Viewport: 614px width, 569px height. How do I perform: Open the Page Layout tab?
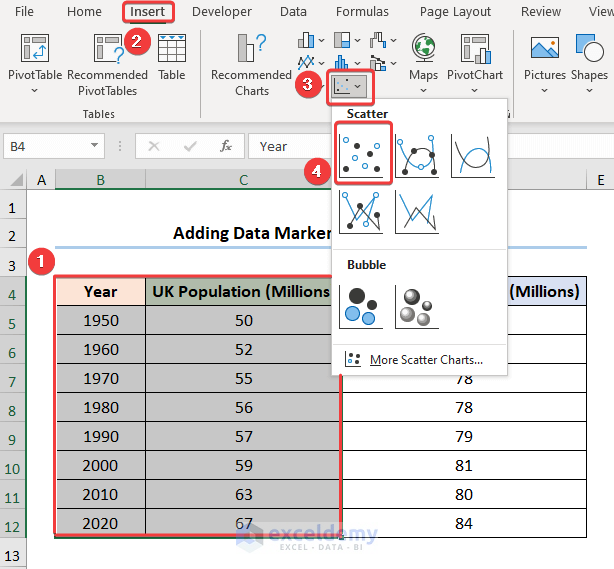(x=455, y=12)
